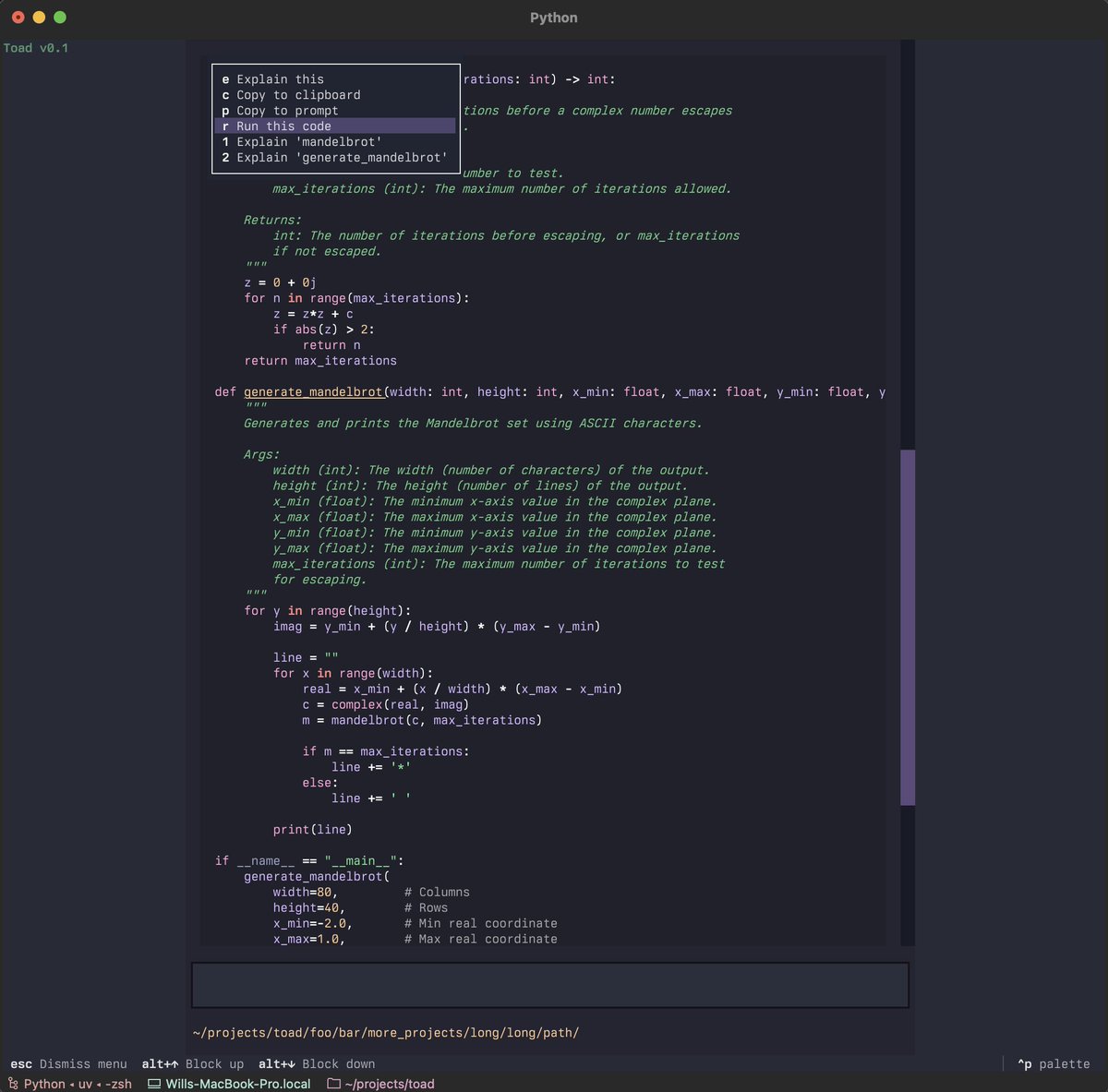Click the '-zsh' shell label
1108x1092 pixels.
[x=118, y=1084]
